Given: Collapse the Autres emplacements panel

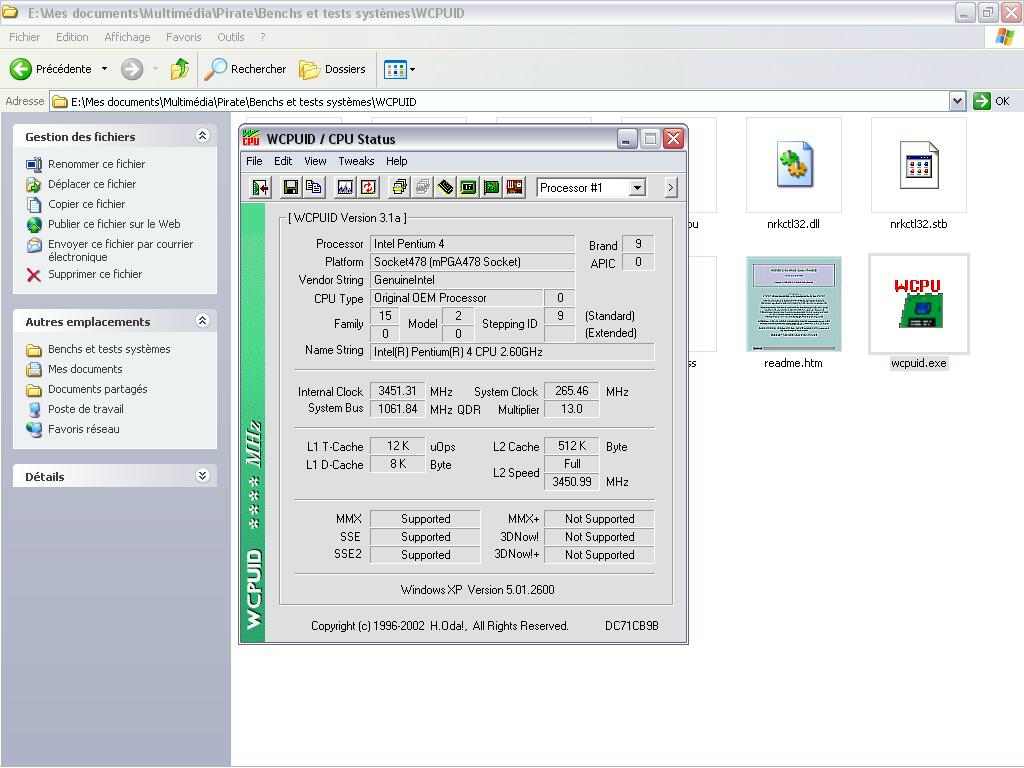Looking at the screenshot, I should (202, 321).
